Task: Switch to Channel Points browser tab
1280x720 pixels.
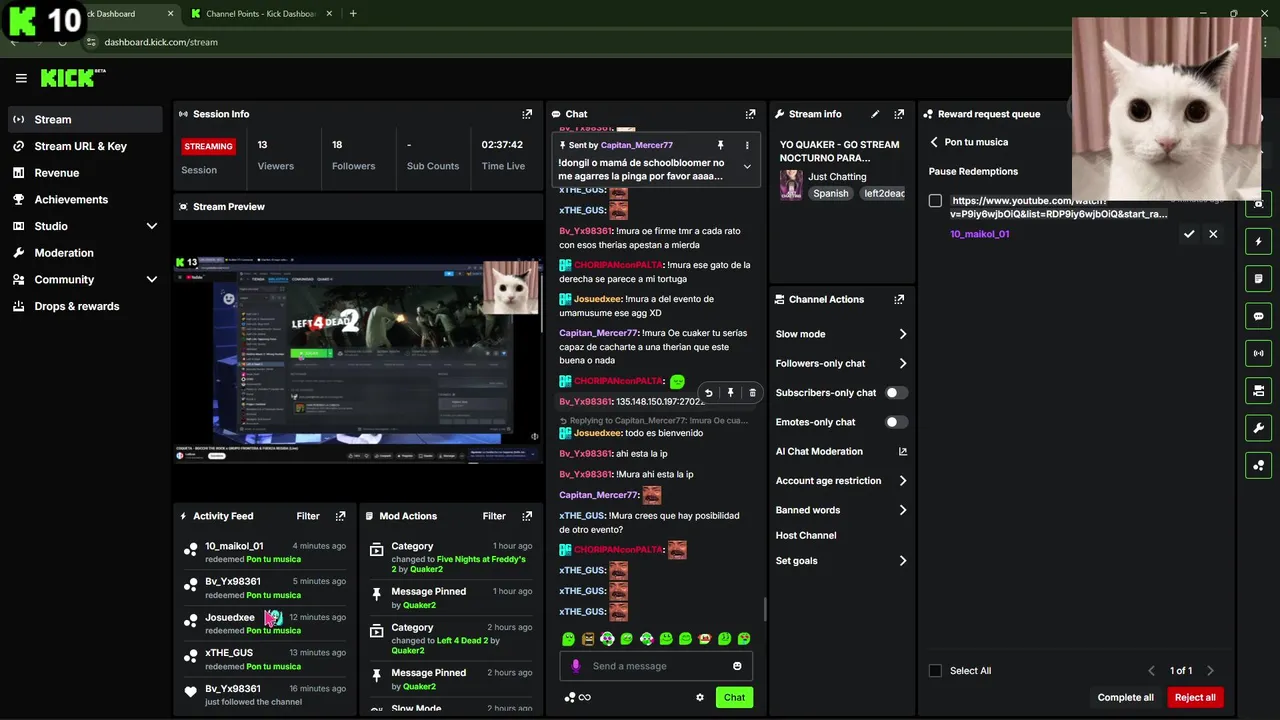Action: tap(262, 14)
